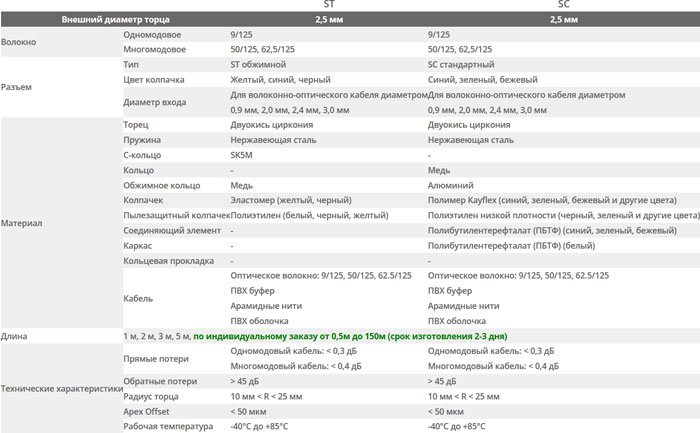Click the ST column heading
The image size is (700, 433).
point(329,4)
